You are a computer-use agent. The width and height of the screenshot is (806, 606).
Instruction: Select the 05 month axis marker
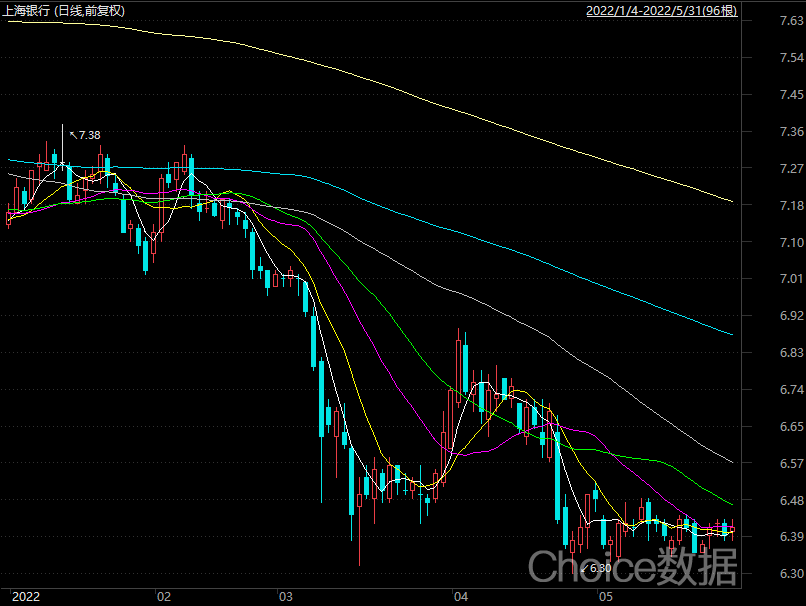click(606, 597)
